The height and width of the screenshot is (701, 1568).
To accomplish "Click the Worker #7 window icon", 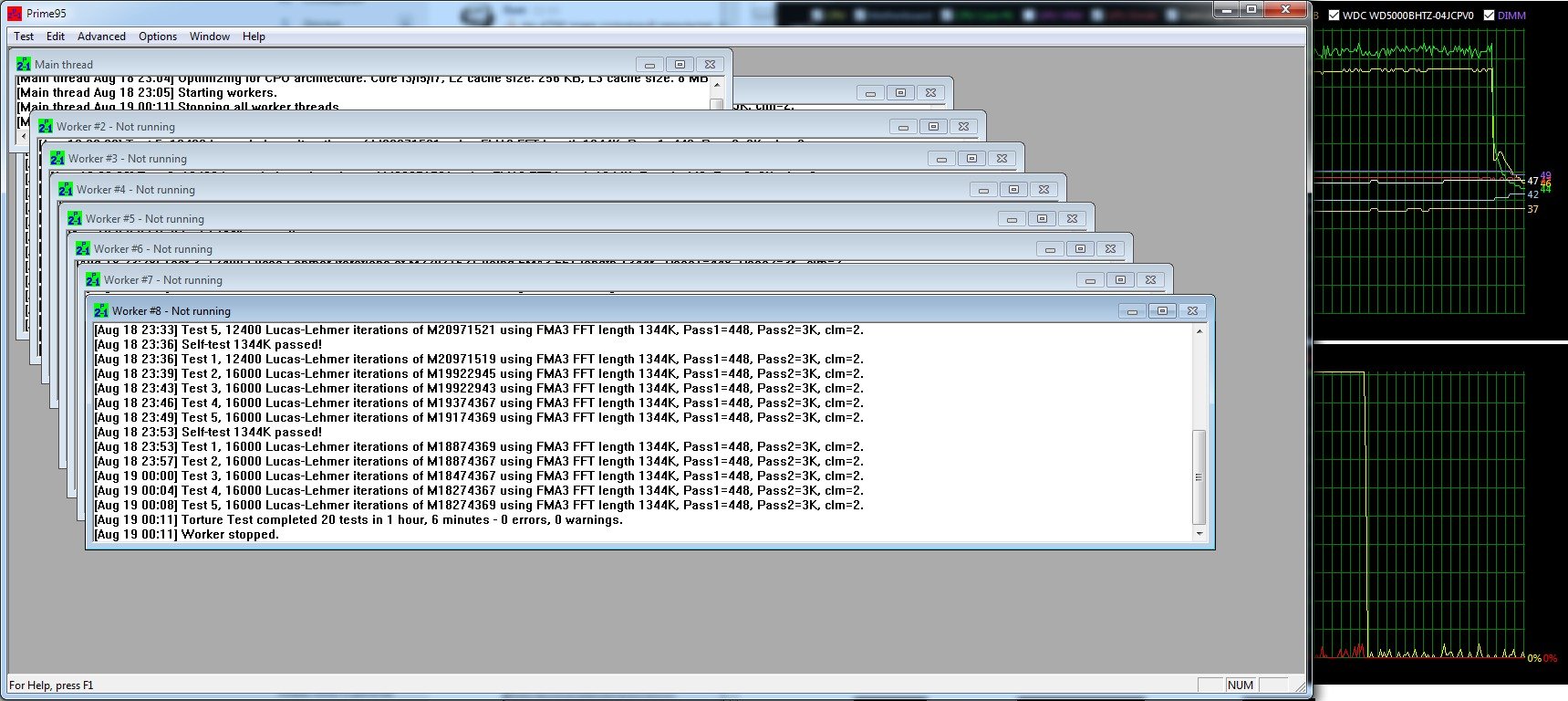I will [93, 279].
